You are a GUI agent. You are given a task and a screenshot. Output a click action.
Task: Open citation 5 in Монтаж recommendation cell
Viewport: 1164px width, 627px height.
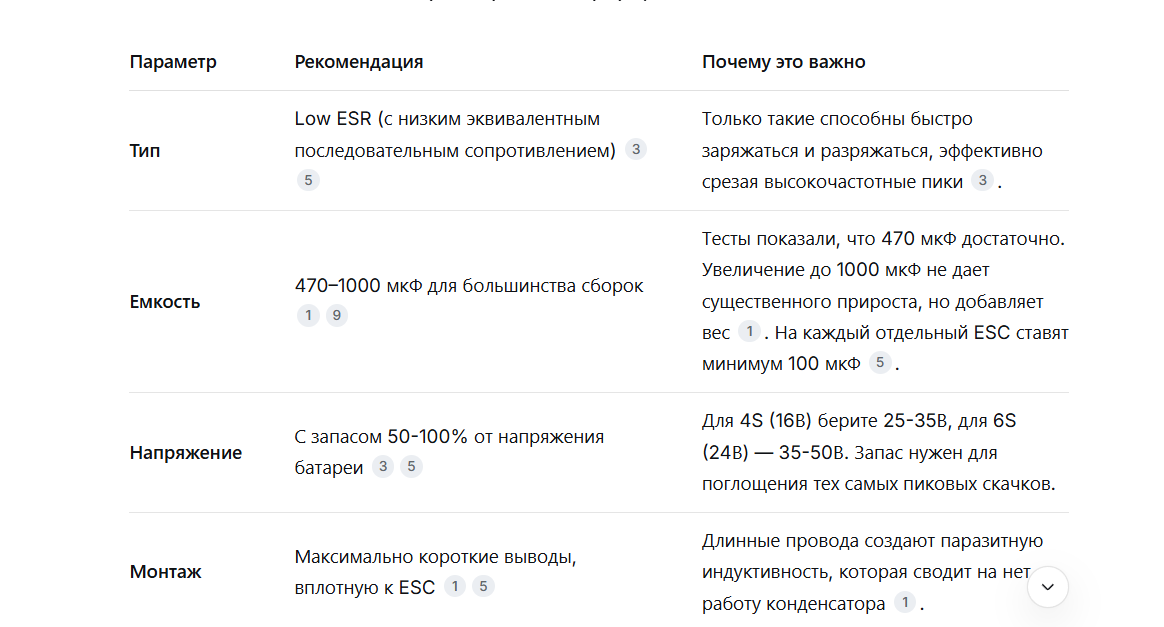click(483, 586)
